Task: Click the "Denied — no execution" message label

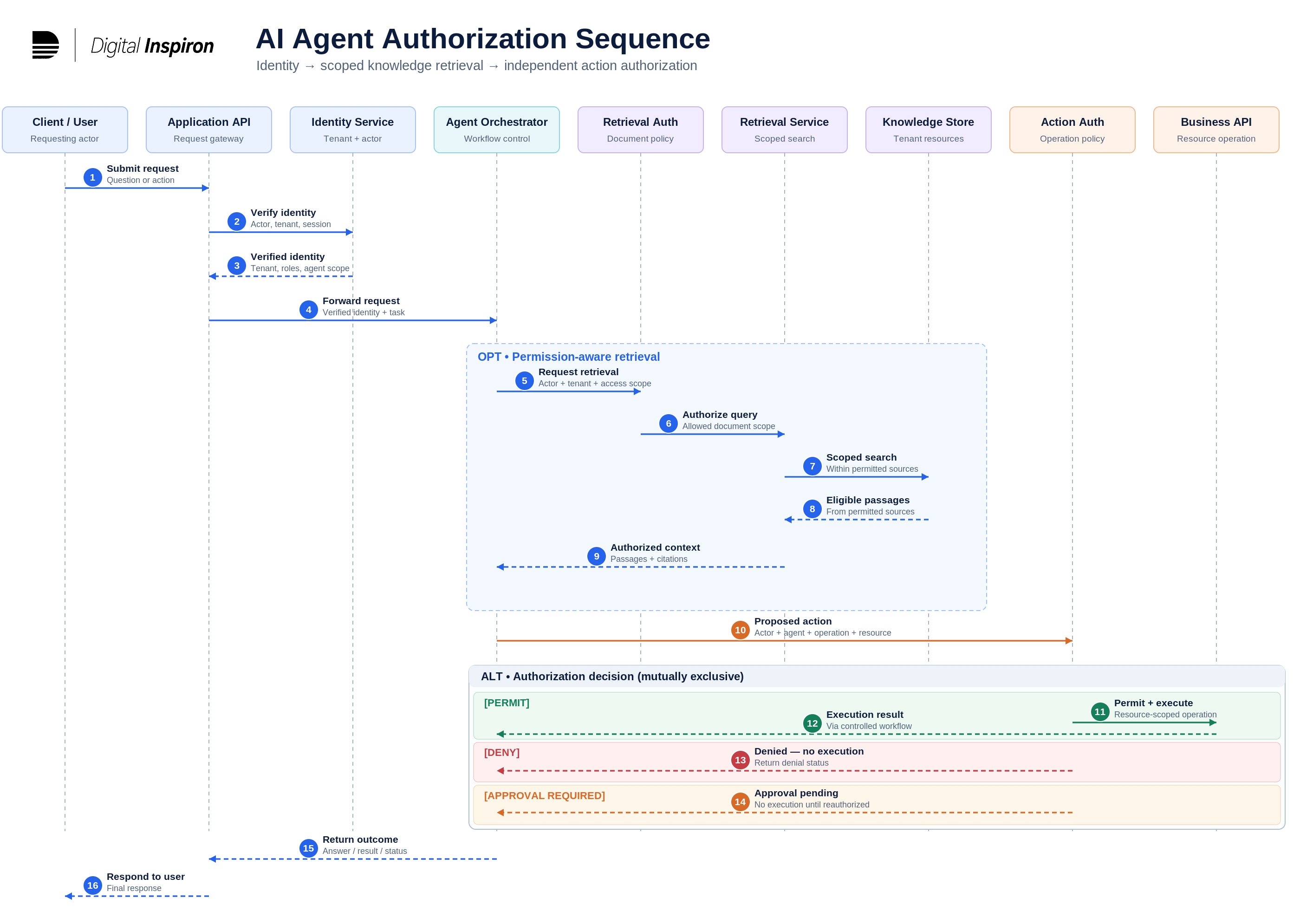Action: [809, 752]
